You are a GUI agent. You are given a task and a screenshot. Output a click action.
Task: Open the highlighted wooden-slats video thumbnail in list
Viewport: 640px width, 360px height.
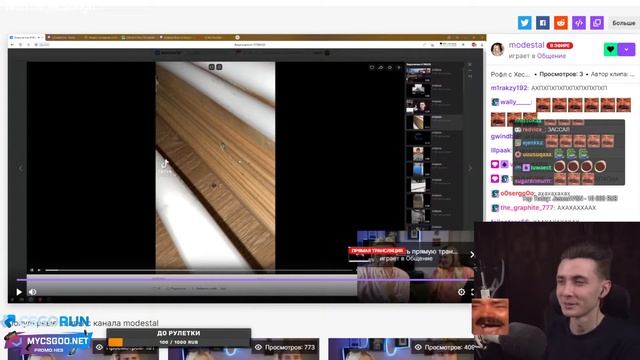(x=418, y=122)
